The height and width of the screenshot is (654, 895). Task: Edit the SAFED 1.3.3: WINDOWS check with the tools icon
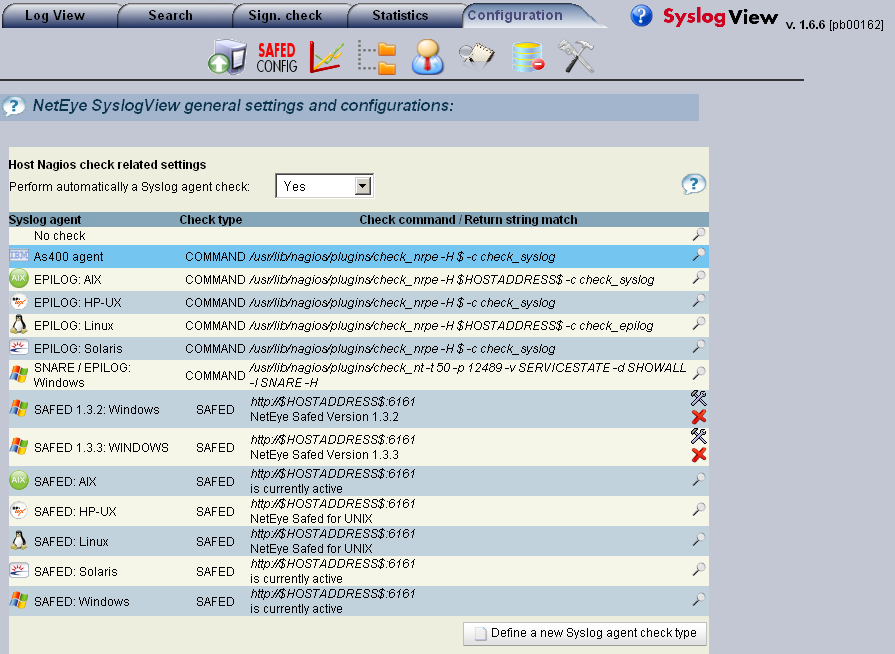point(699,436)
